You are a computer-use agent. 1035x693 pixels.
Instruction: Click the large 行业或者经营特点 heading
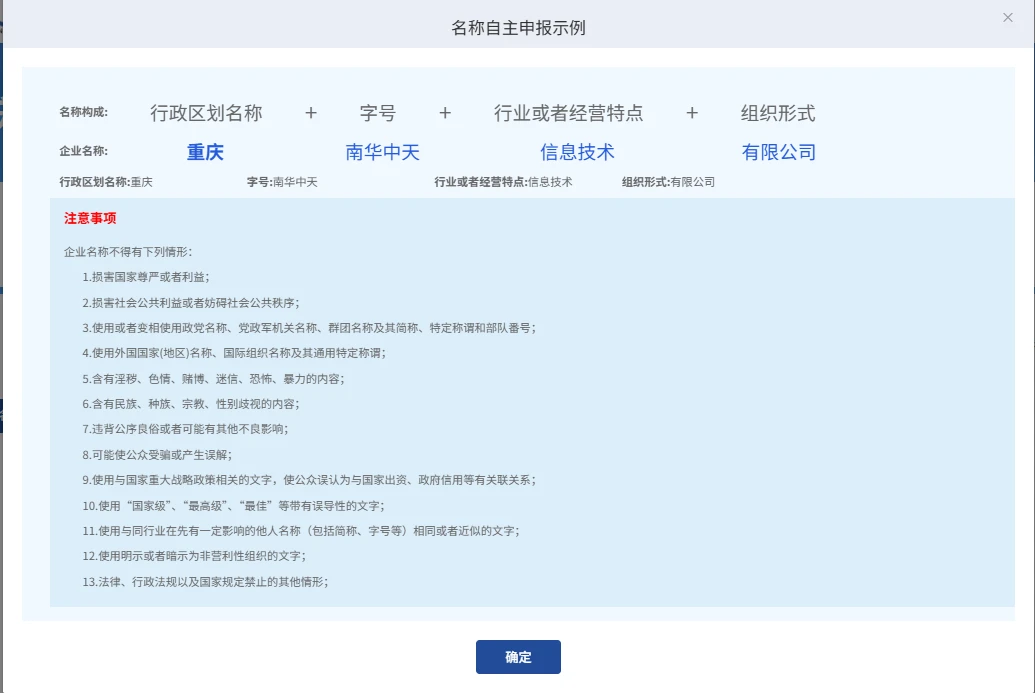pyautogui.click(x=568, y=113)
